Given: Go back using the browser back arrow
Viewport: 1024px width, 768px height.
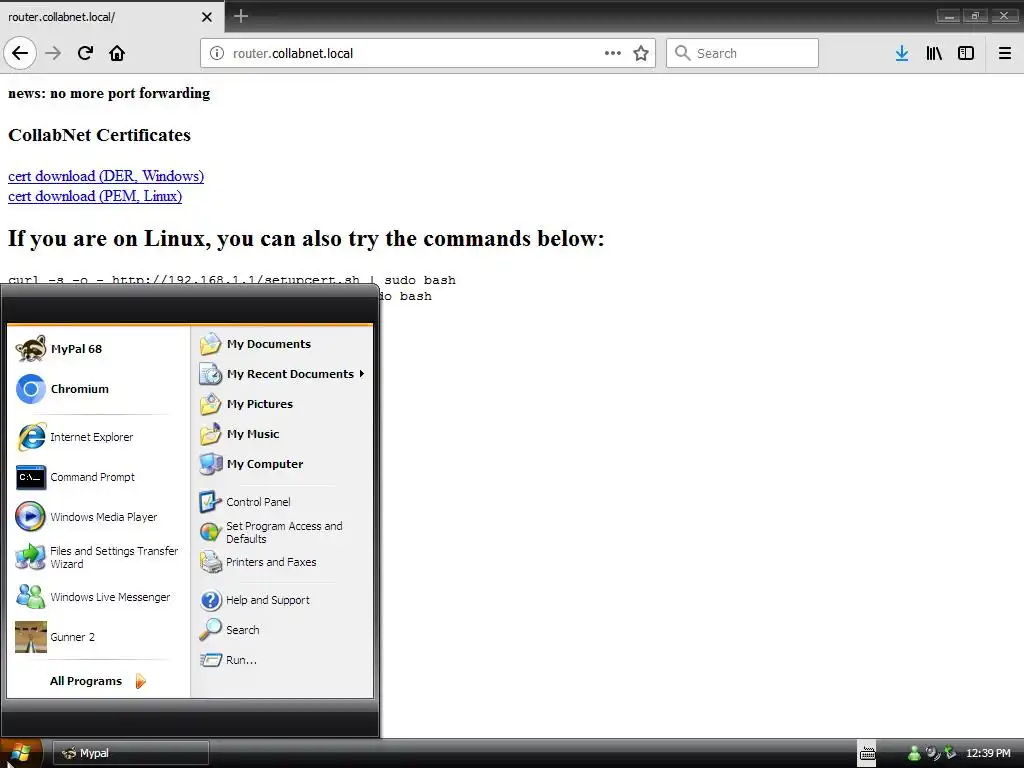Looking at the screenshot, I should [x=20, y=53].
